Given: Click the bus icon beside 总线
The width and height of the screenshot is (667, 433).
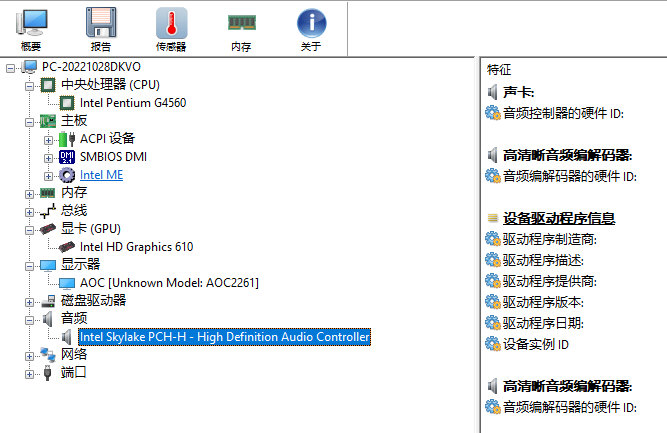Looking at the screenshot, I should coord(48,211).
